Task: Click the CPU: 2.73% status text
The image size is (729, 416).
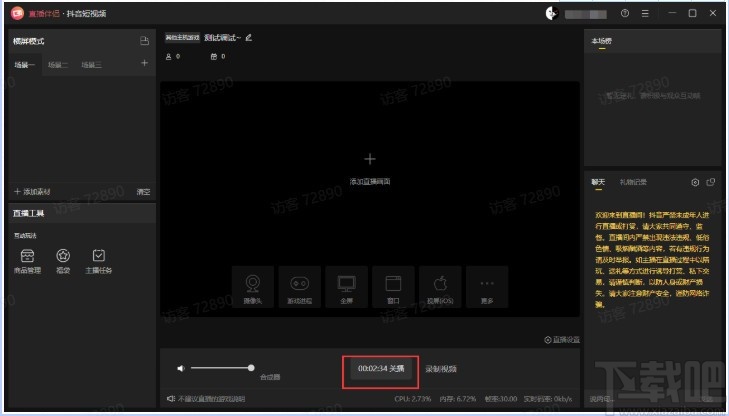Action: [x=412, y=399]
